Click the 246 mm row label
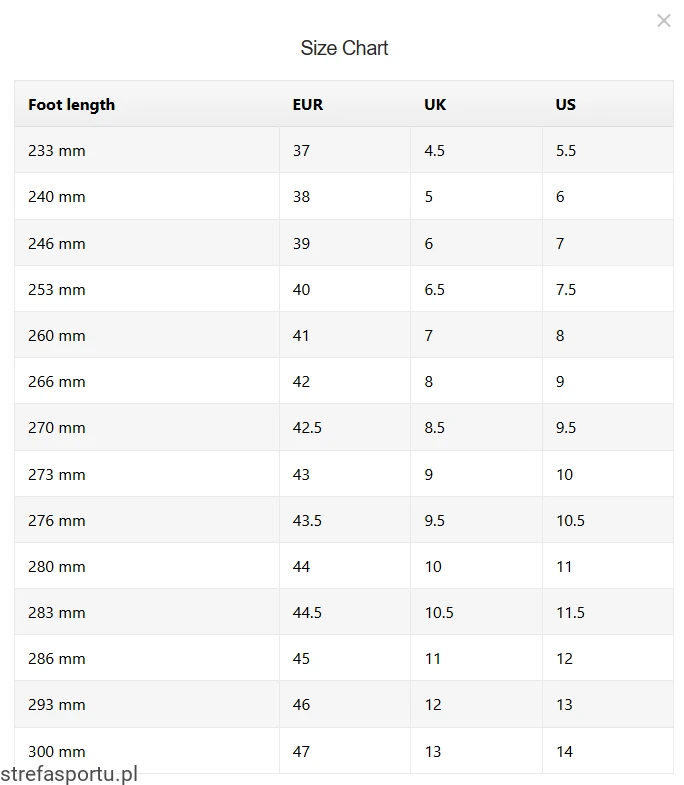 coord(57,243)
